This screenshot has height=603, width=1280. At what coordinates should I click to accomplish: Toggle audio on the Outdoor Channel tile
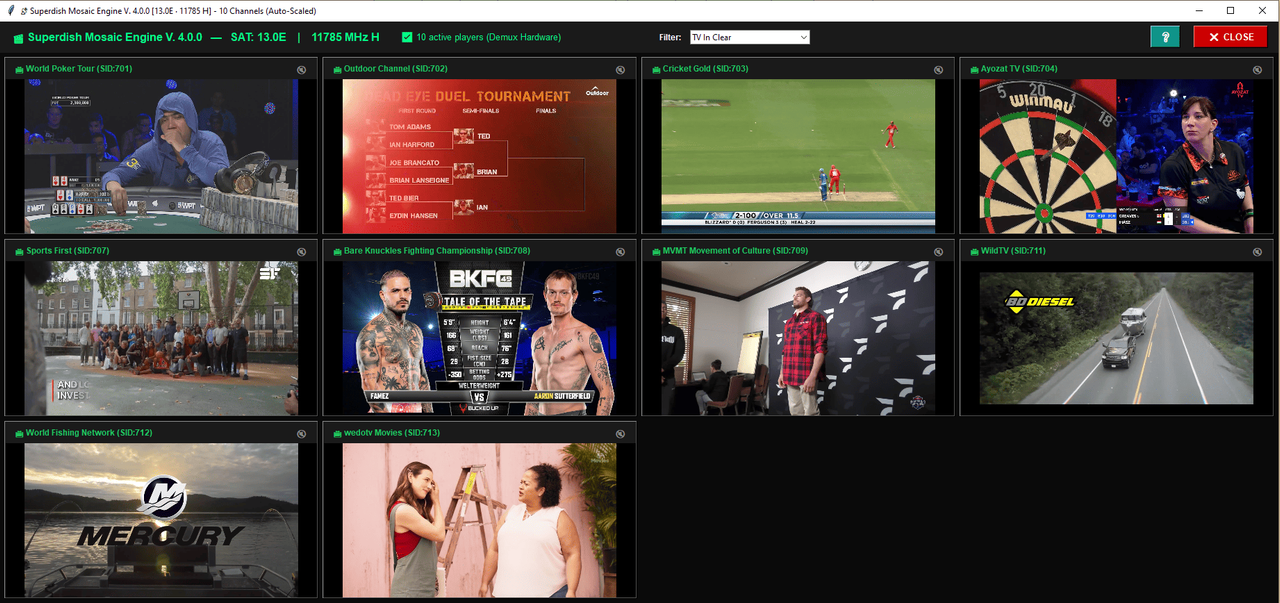[620, 70]
